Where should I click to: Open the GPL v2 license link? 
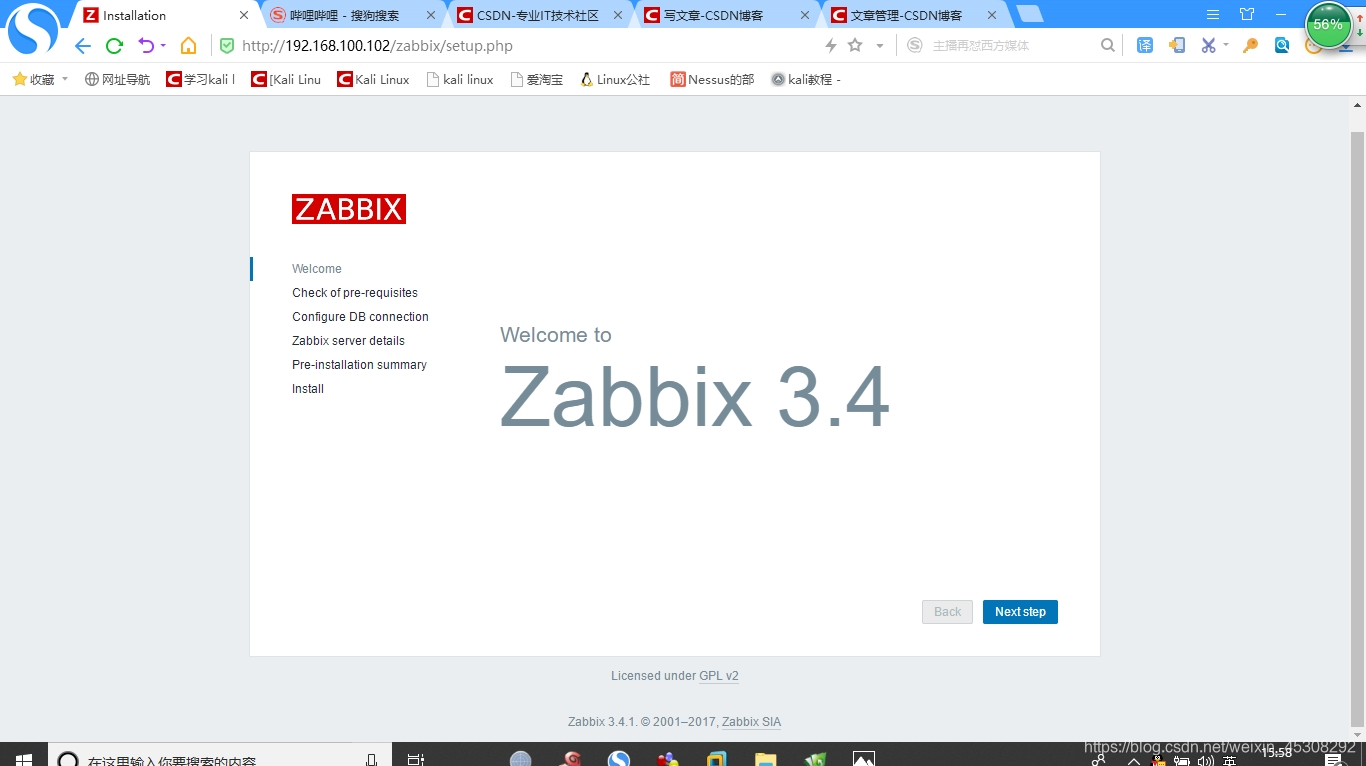[x=719, y=676]
